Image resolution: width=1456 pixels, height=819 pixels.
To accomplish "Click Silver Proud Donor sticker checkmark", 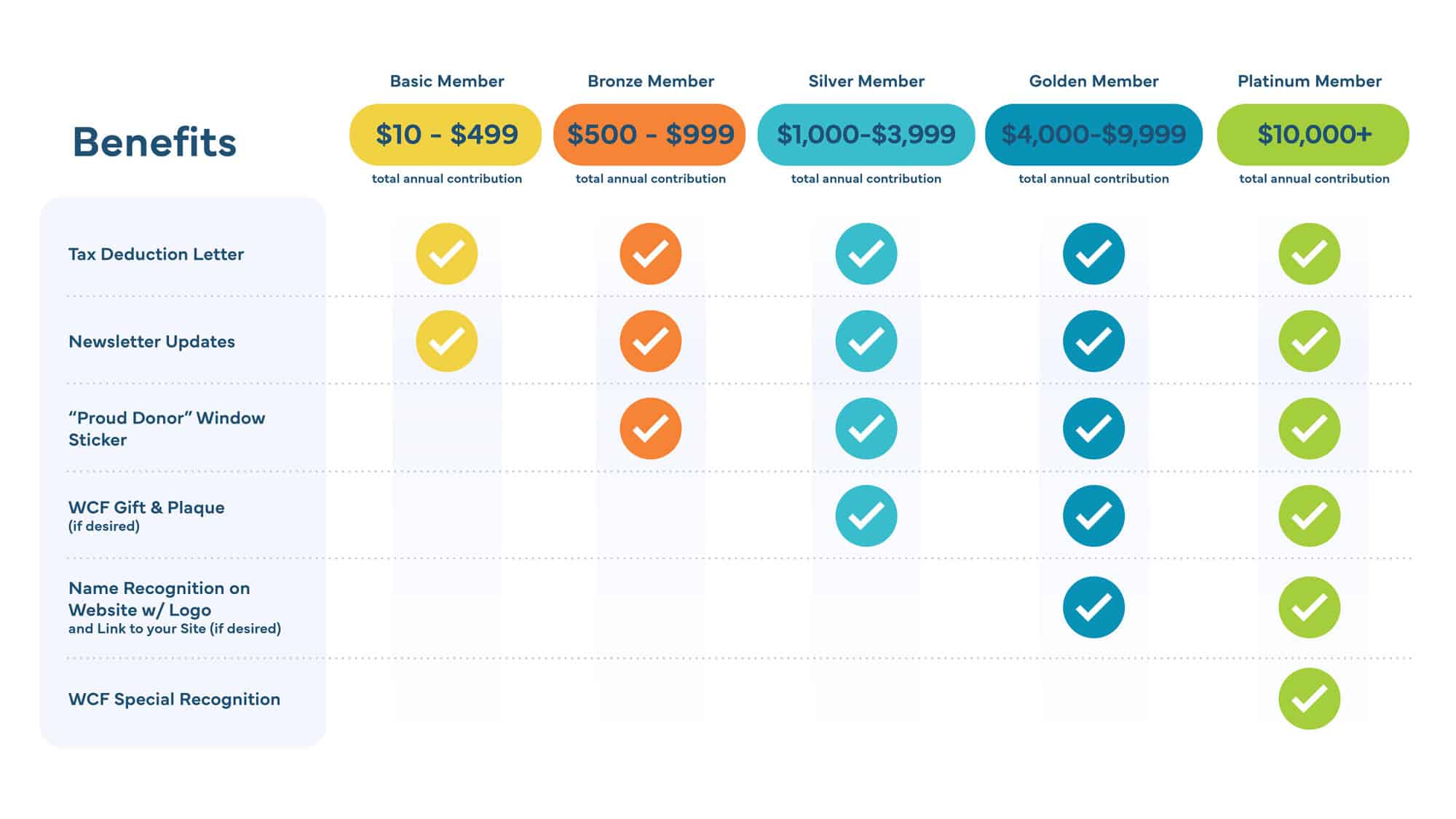I will (866, 428).
